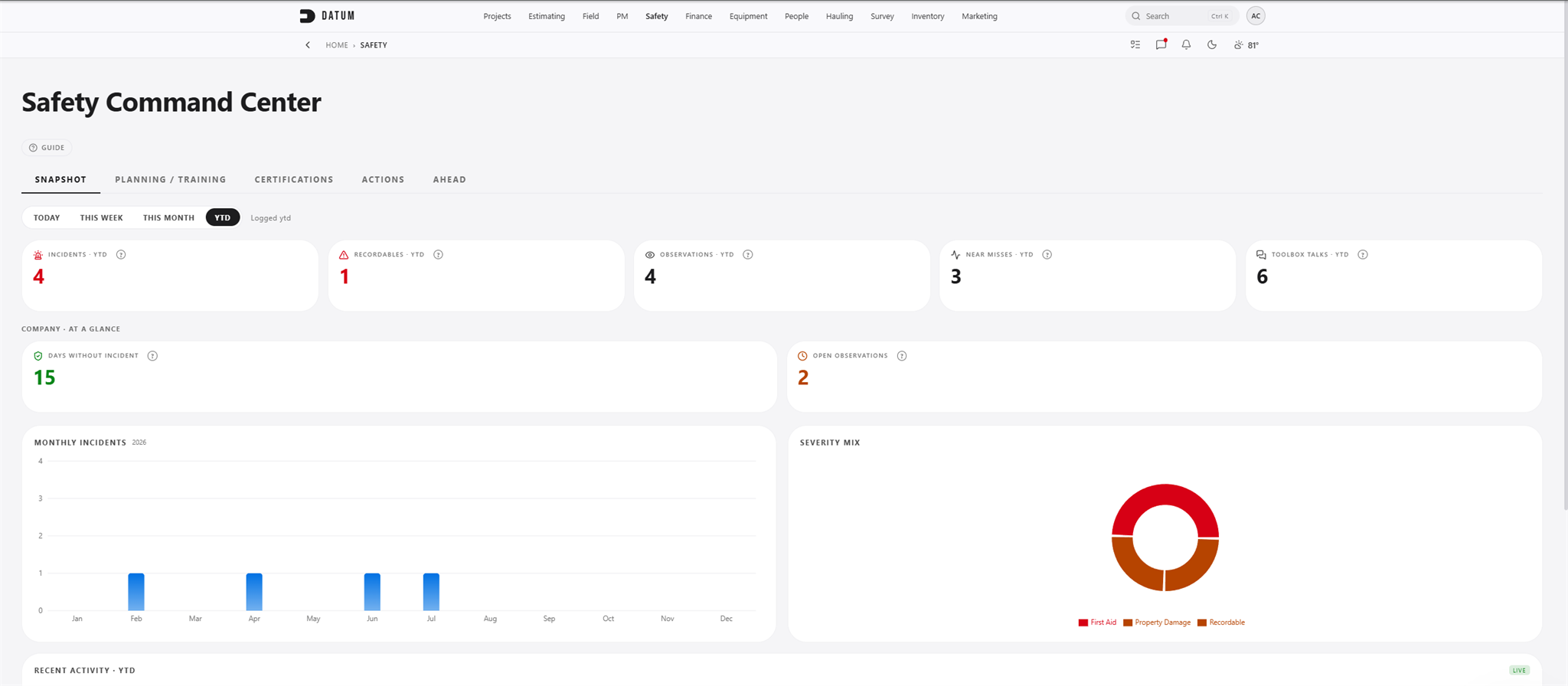Open the Projects menu
1568x686 pixels.
(x=497, y=16)
